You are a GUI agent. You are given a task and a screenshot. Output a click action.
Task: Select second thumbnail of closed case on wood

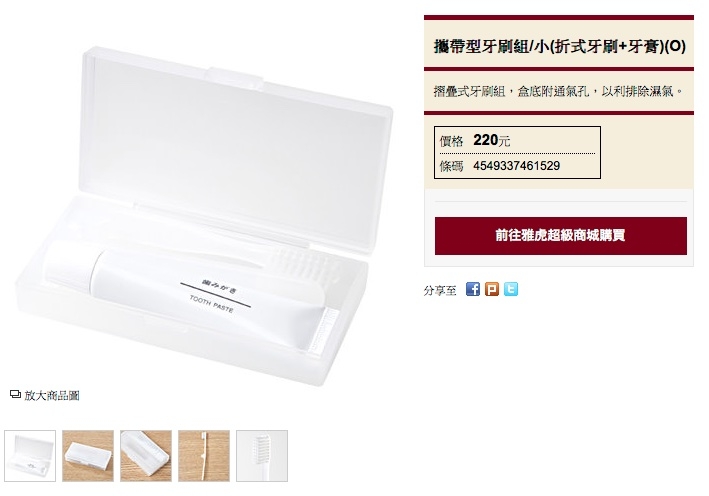(x=88, y=456)
